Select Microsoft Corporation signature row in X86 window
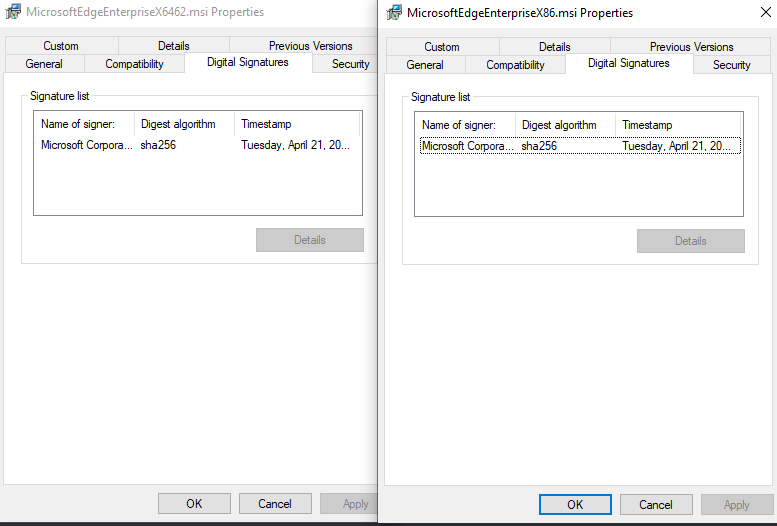Screen dimensions: 777x526 (x=580, y=146)
